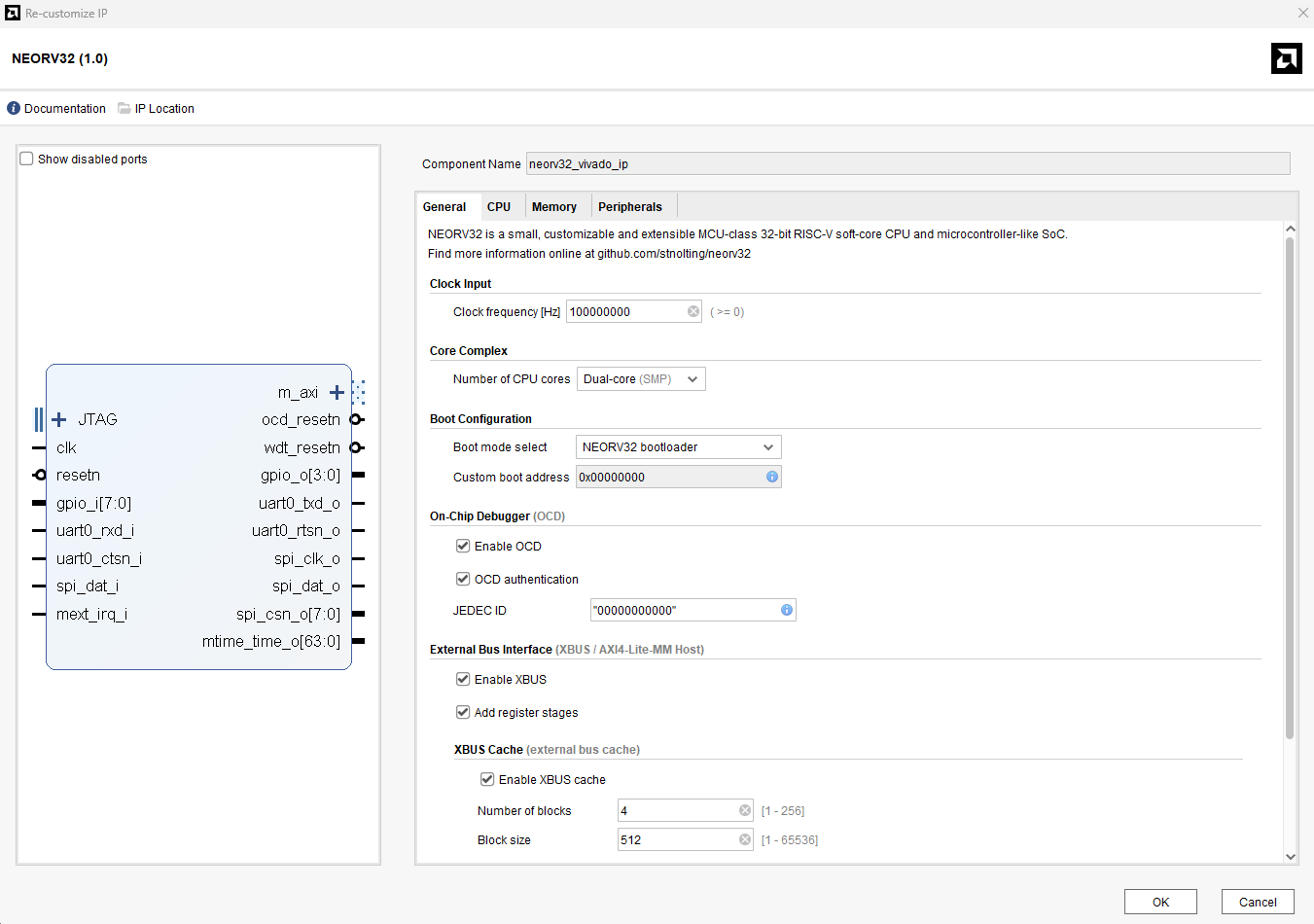
Task: Select the gpio_o[3:0] port label
Action: tap(301, 475)
